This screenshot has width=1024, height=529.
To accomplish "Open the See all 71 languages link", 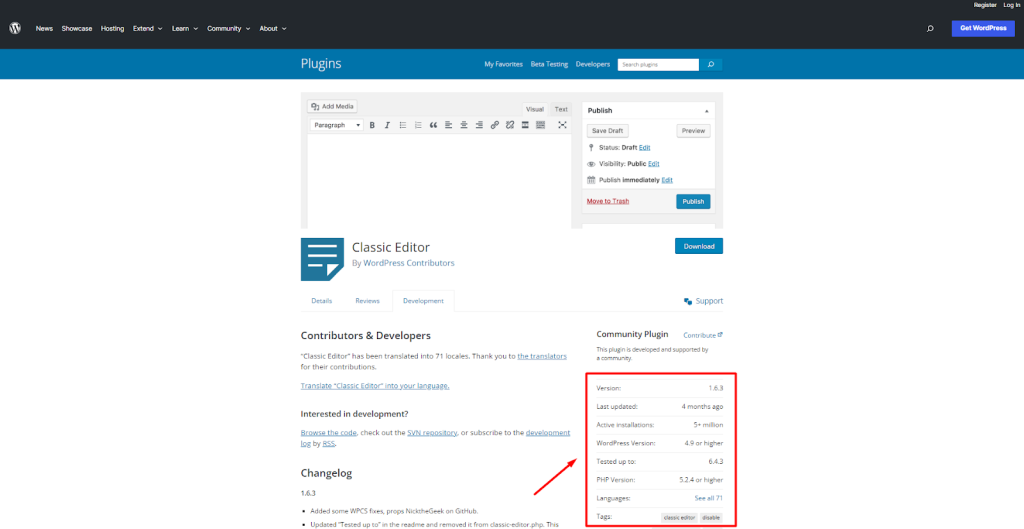I will pyautogui.click(x=709, y=498).
